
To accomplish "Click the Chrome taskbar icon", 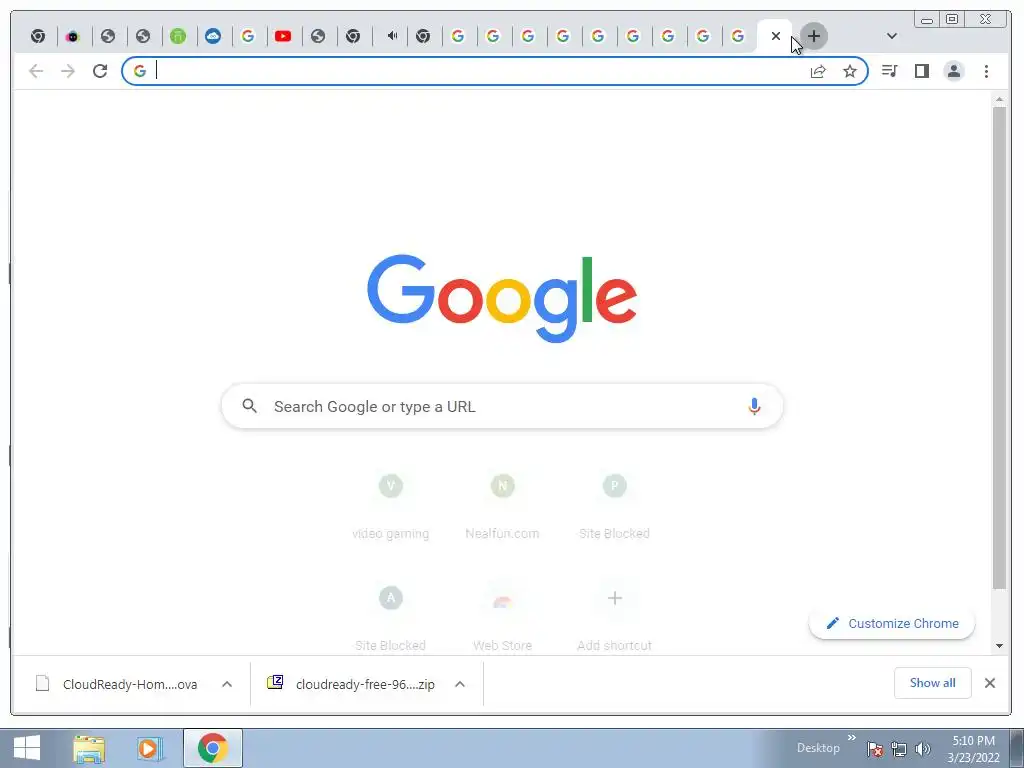I will tap(213, 748).
